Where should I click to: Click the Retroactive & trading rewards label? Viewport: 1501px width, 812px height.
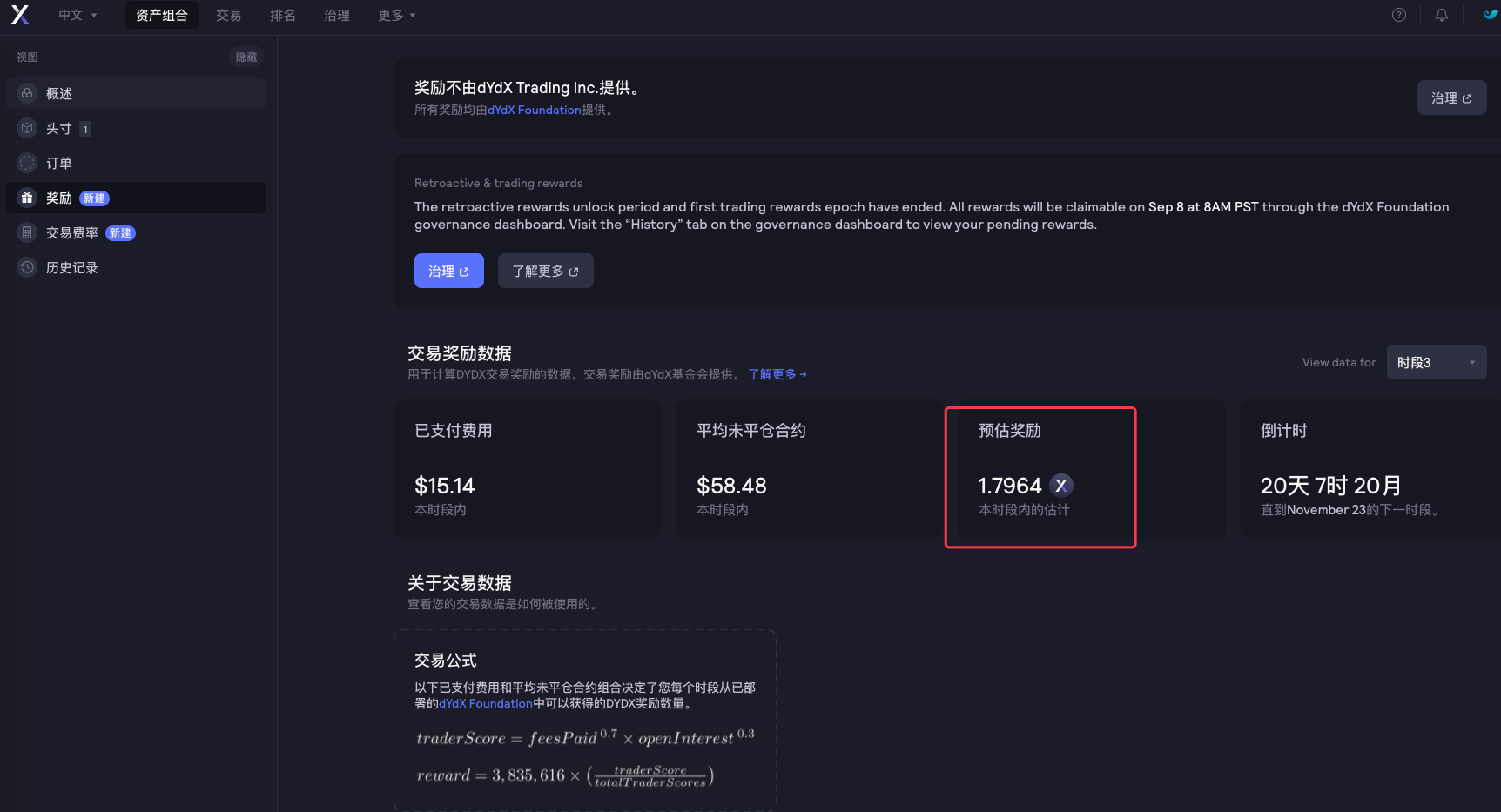coord(499,183)
